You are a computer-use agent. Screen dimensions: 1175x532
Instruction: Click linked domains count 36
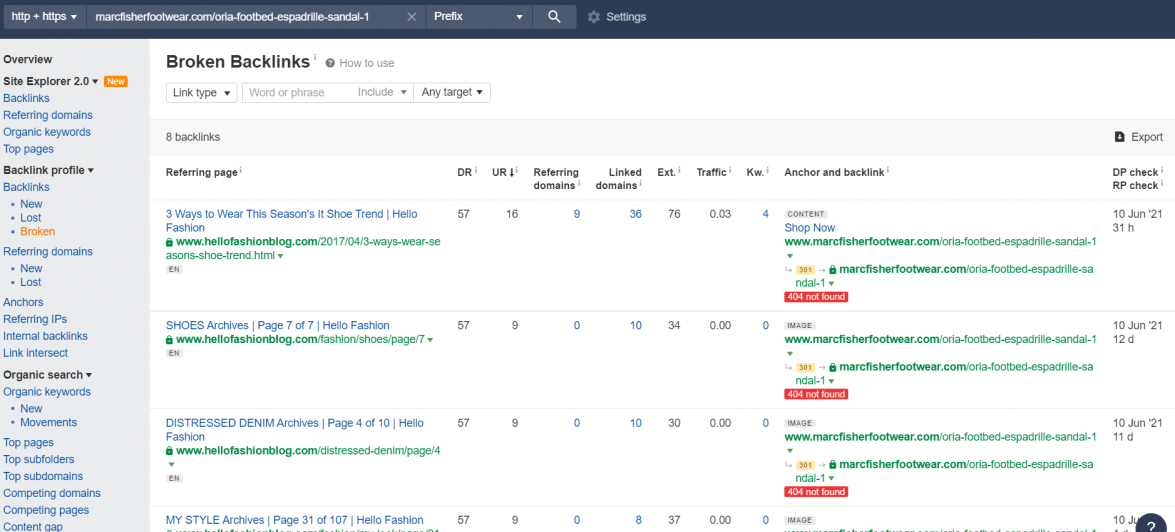[635, 214]
